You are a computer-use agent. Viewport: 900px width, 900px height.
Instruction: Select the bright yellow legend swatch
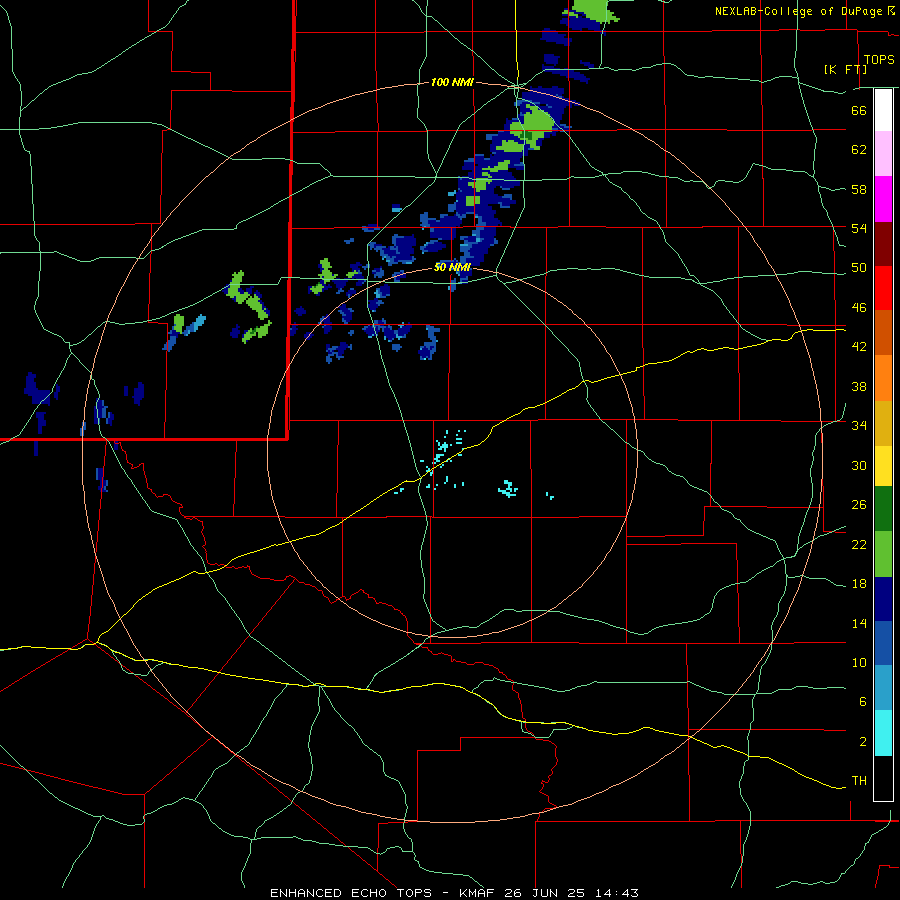pos(883,466)
